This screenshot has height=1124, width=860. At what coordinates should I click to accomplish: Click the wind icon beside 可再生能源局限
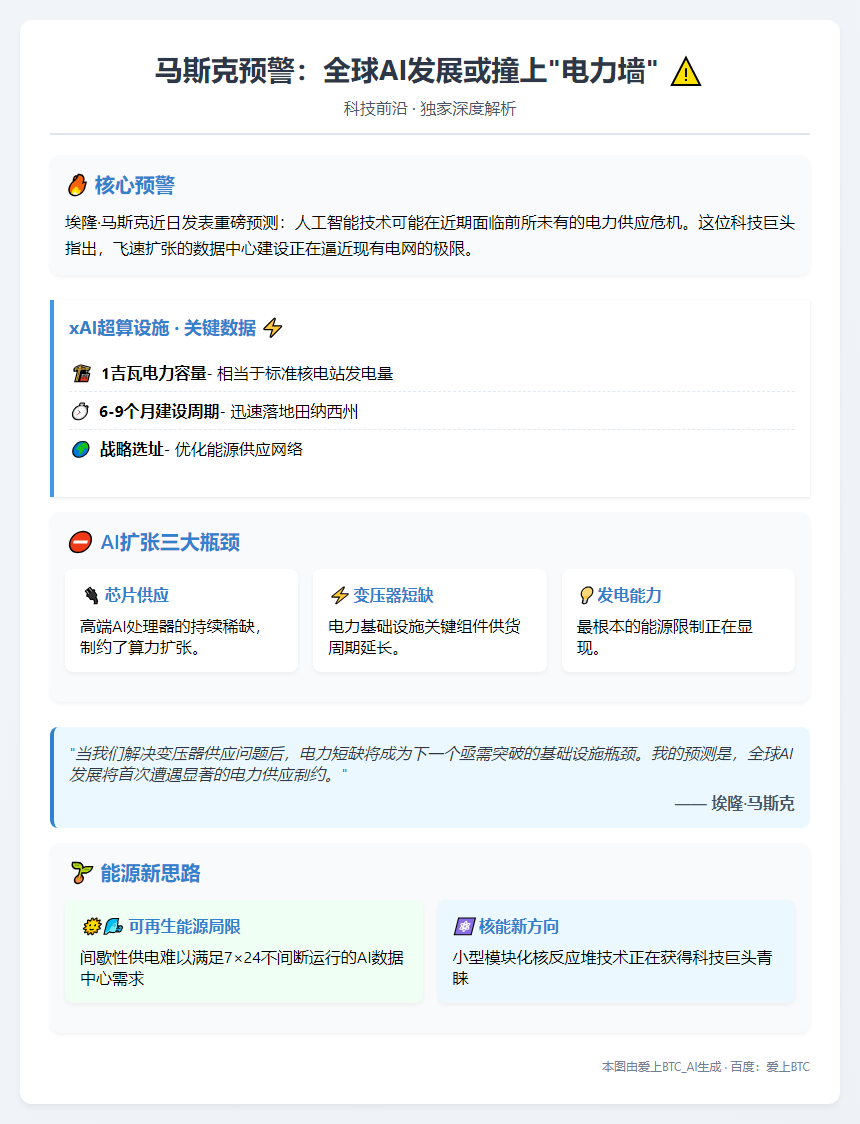(113, 927)
